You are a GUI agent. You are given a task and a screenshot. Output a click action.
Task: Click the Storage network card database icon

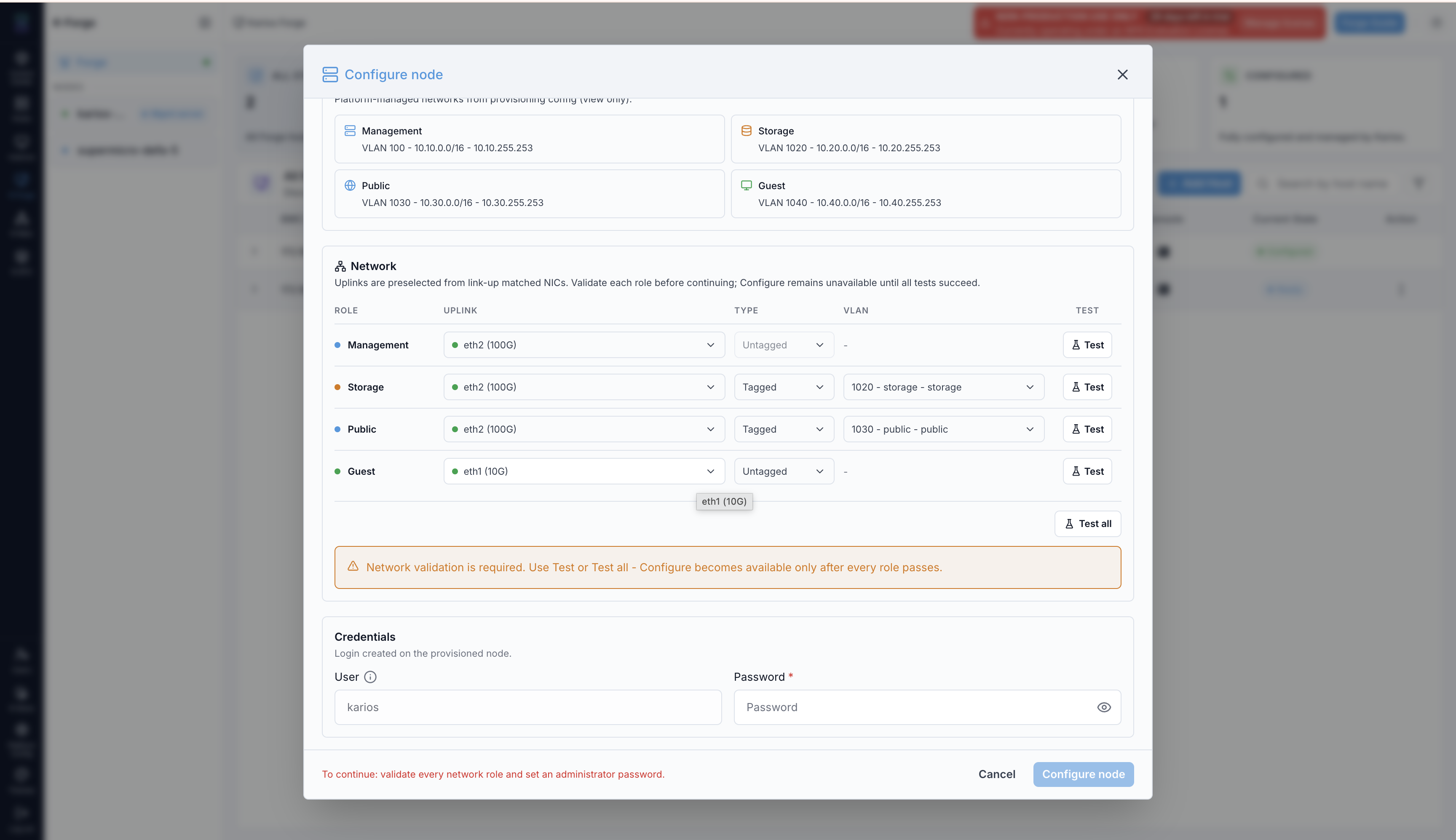pos(747,131)
